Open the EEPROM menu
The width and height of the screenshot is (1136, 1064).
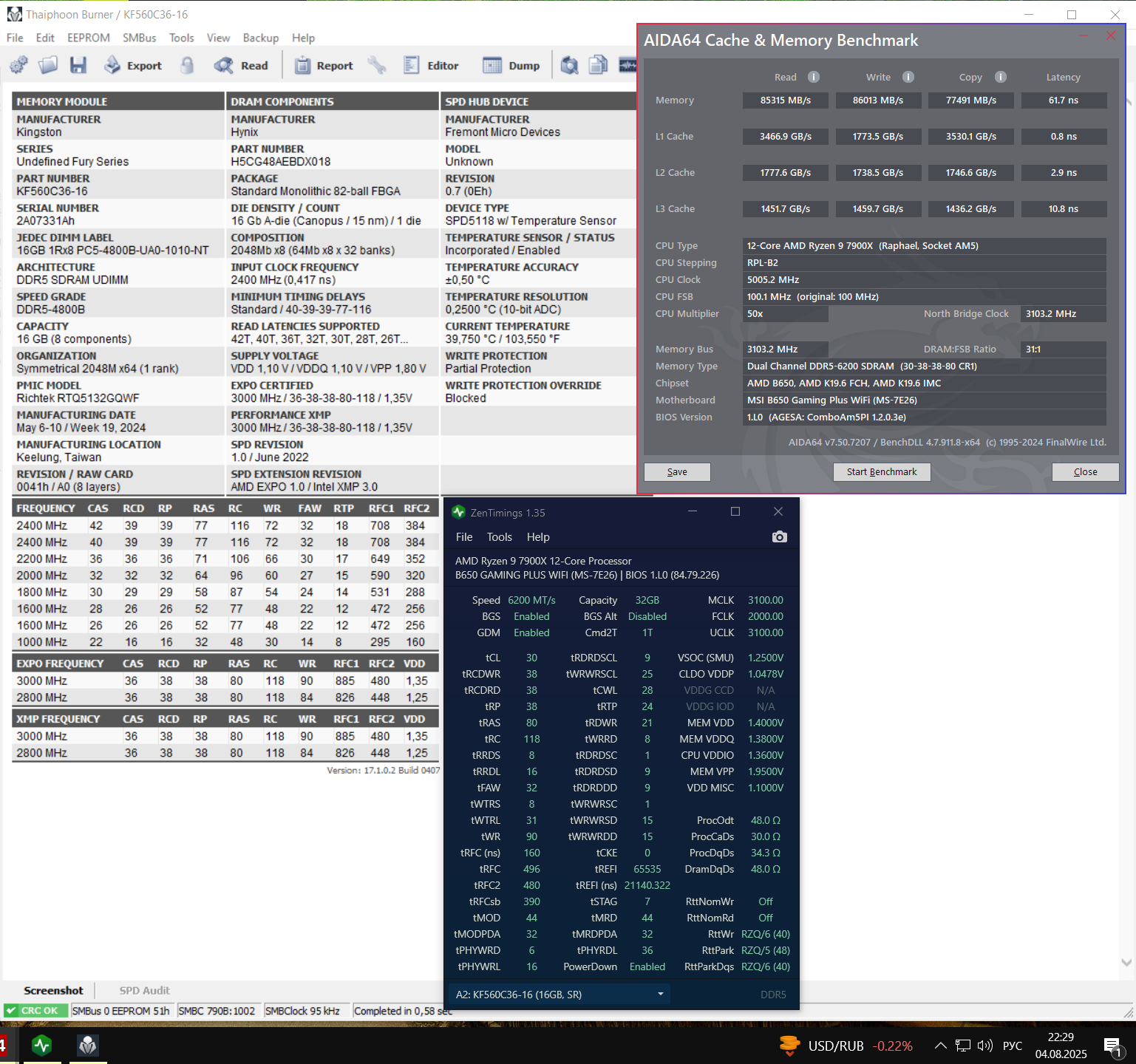[89, 38]
